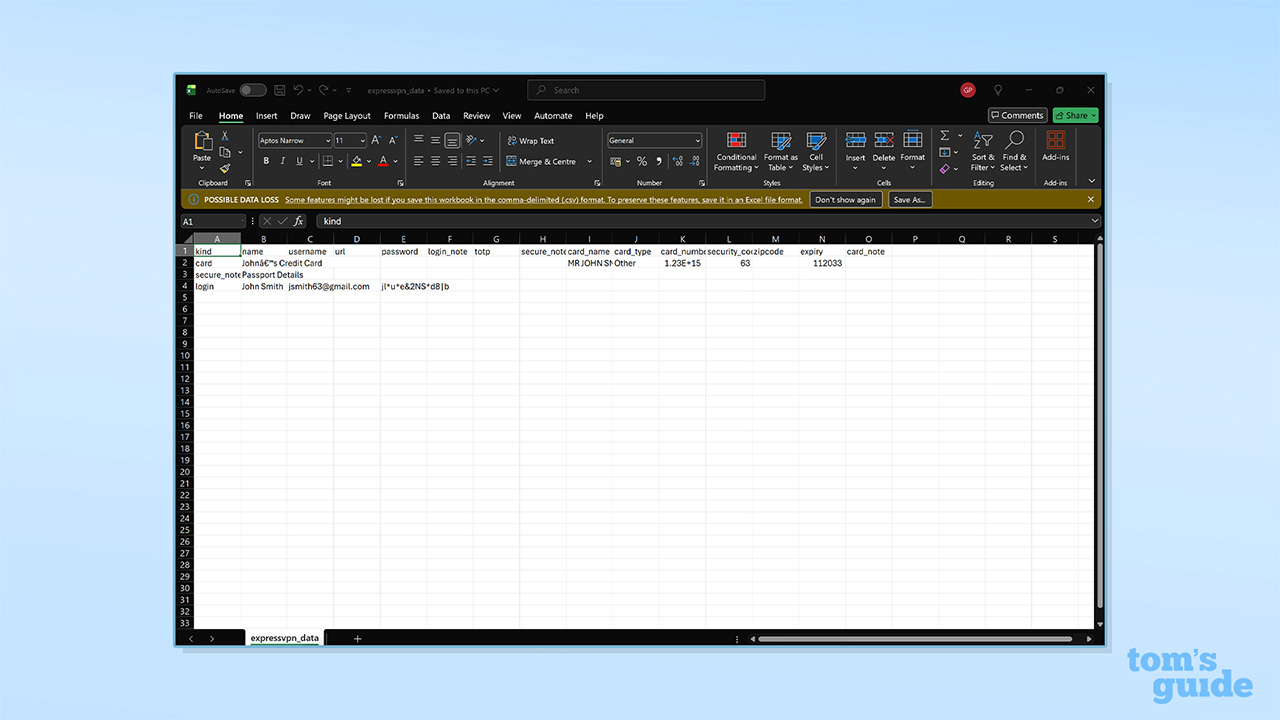Click the Format cells icon
The height and width of the screenshot is (720, 1280).
coord(913,140)
